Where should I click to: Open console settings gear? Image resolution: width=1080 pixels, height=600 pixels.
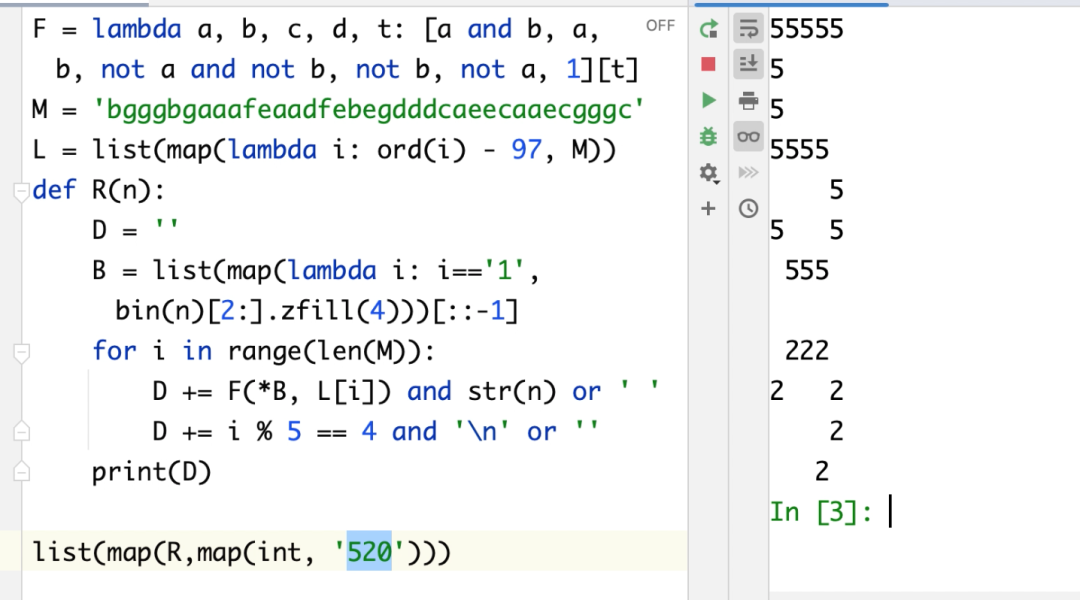point(709,173)
